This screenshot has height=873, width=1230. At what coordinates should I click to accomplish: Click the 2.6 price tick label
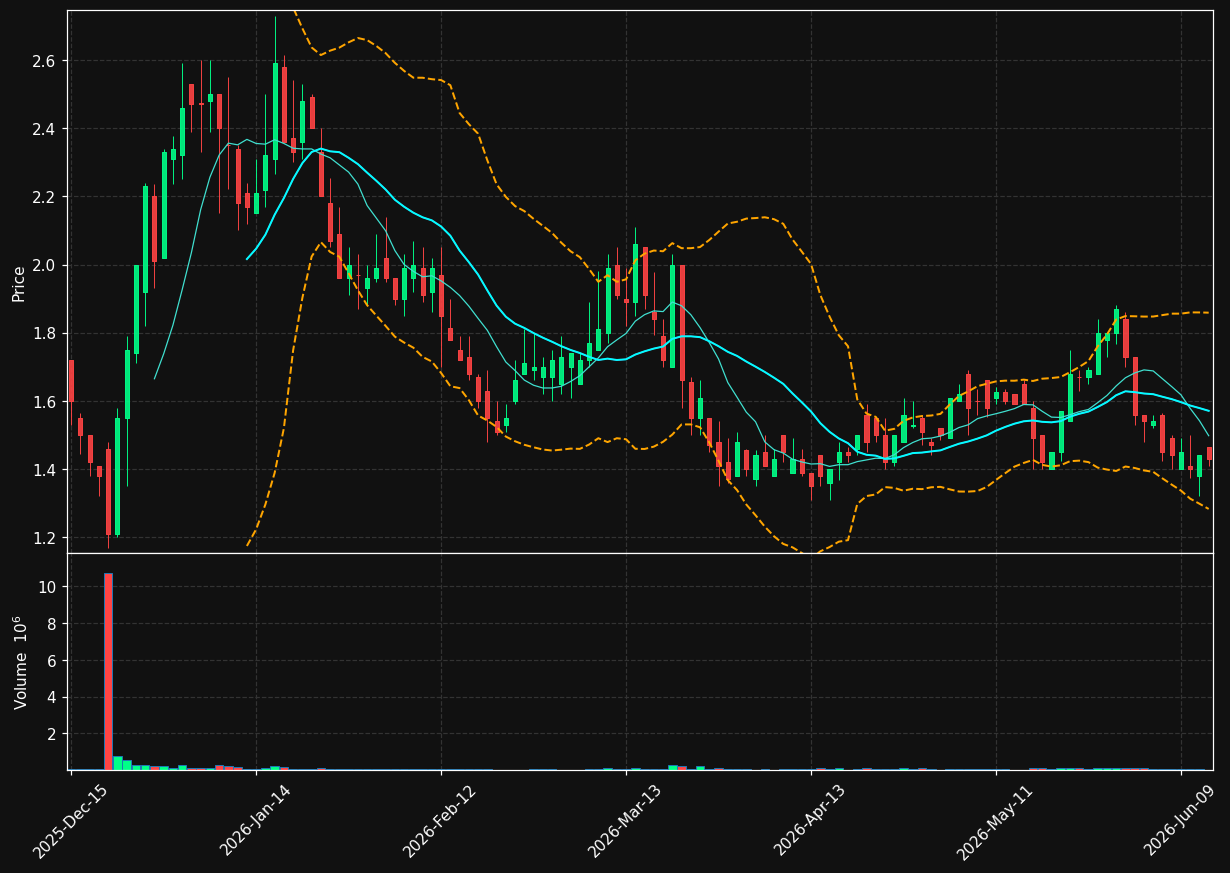[44, 61]
